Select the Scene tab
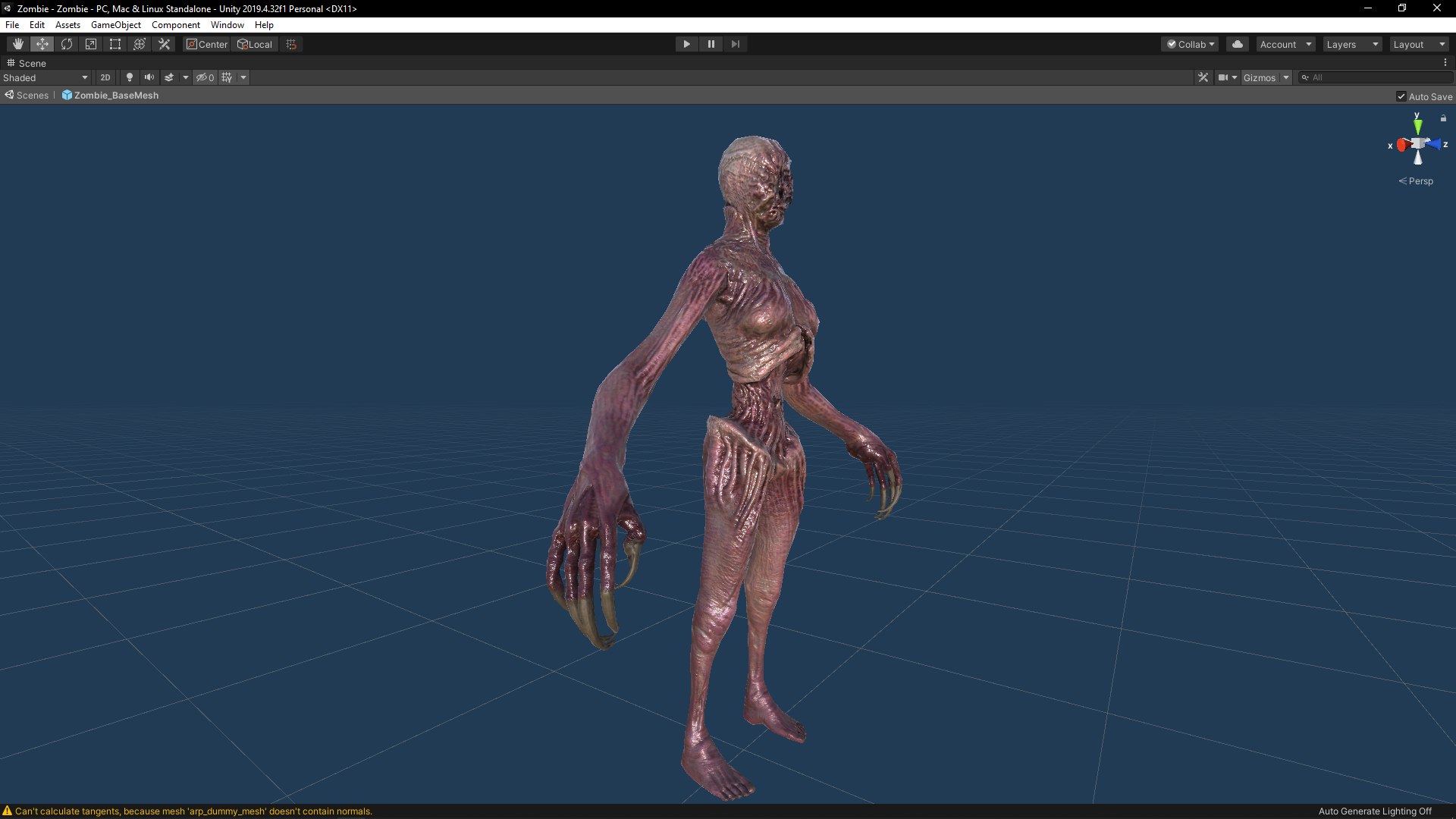This screenshot has height=819, width=1456. (27, 63)
